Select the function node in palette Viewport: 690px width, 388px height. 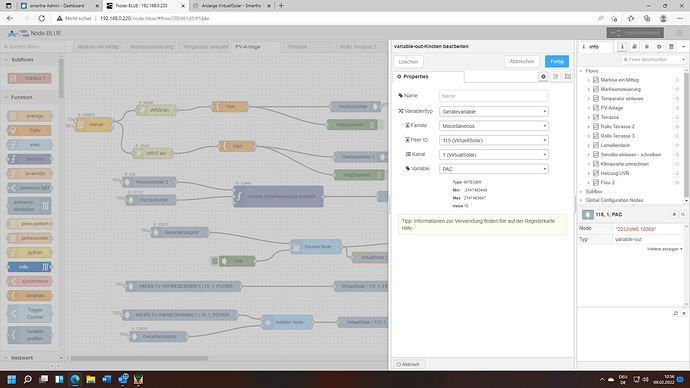tap(29, 159)
